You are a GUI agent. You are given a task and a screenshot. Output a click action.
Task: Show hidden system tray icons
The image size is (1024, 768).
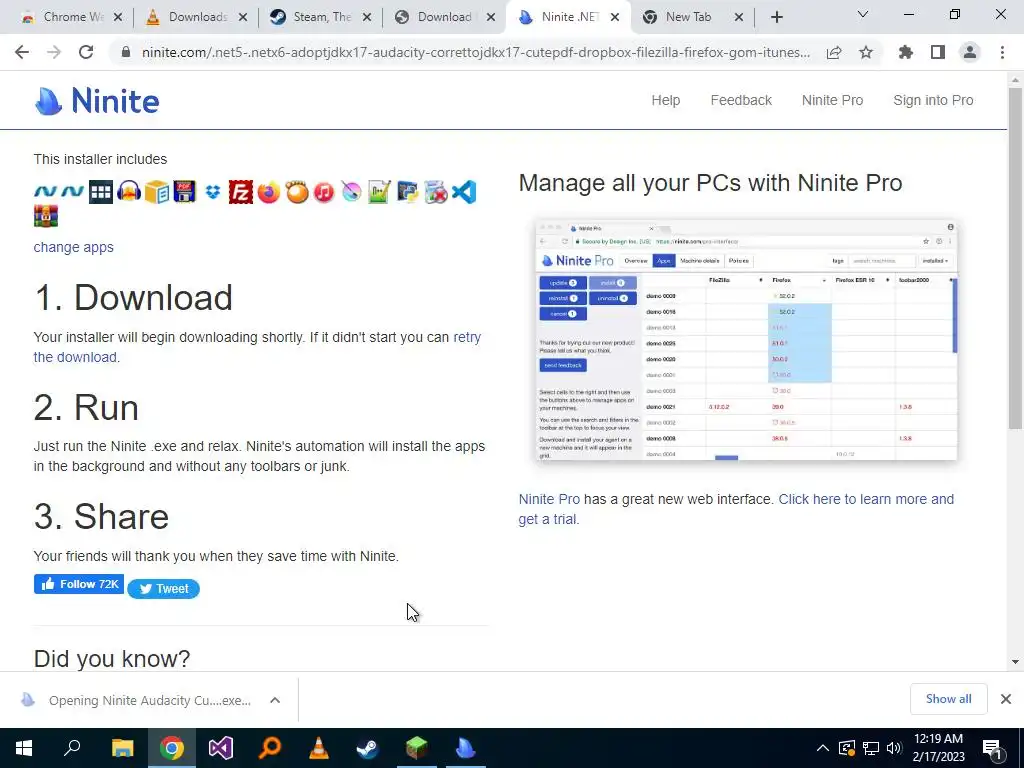point(822,748)
